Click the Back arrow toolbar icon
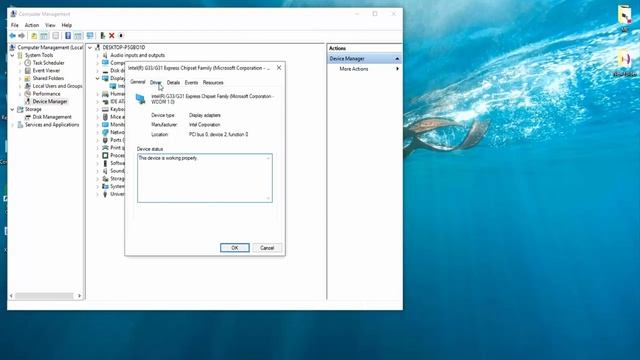 (x=13, y=36)
